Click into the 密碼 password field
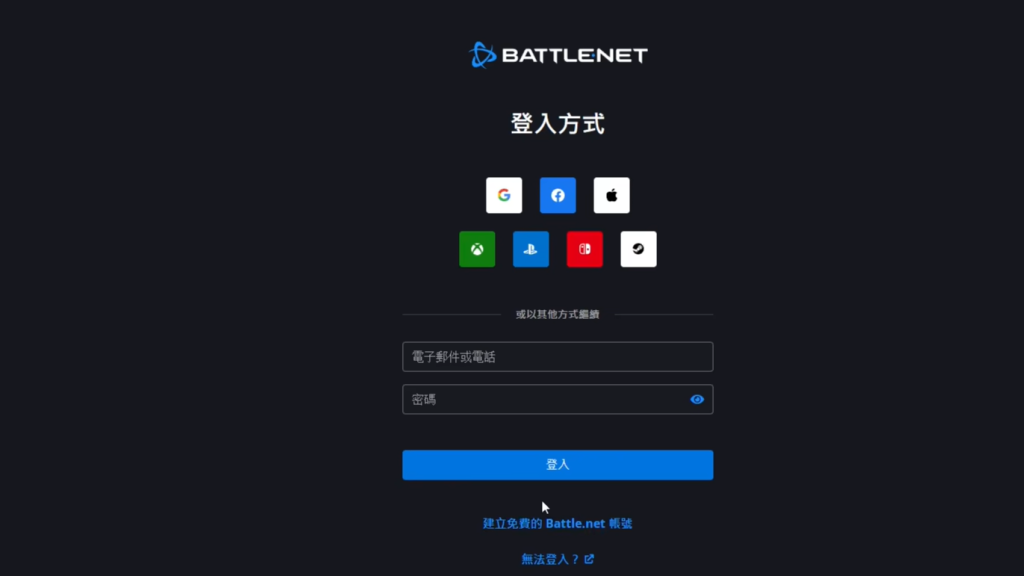The width and height of the screenshot is (1024, 576). point(558,399)
